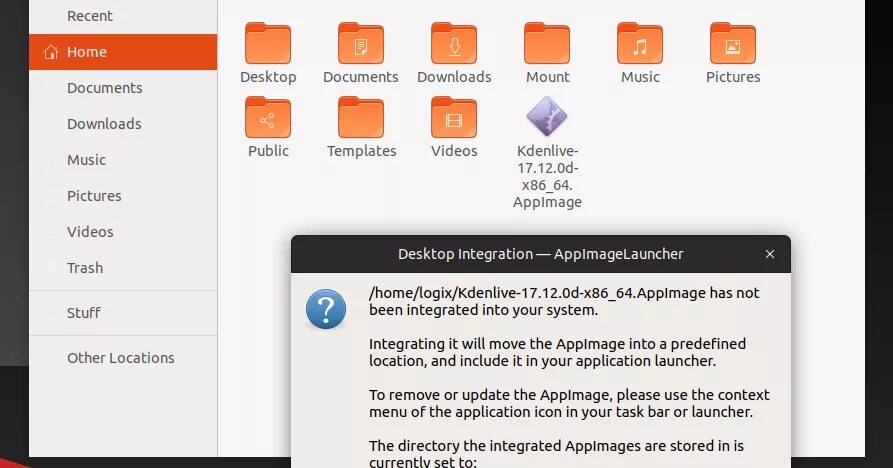The image size is (893, 468).
Task: Open the Public shared folder
Action: [268, 117]
